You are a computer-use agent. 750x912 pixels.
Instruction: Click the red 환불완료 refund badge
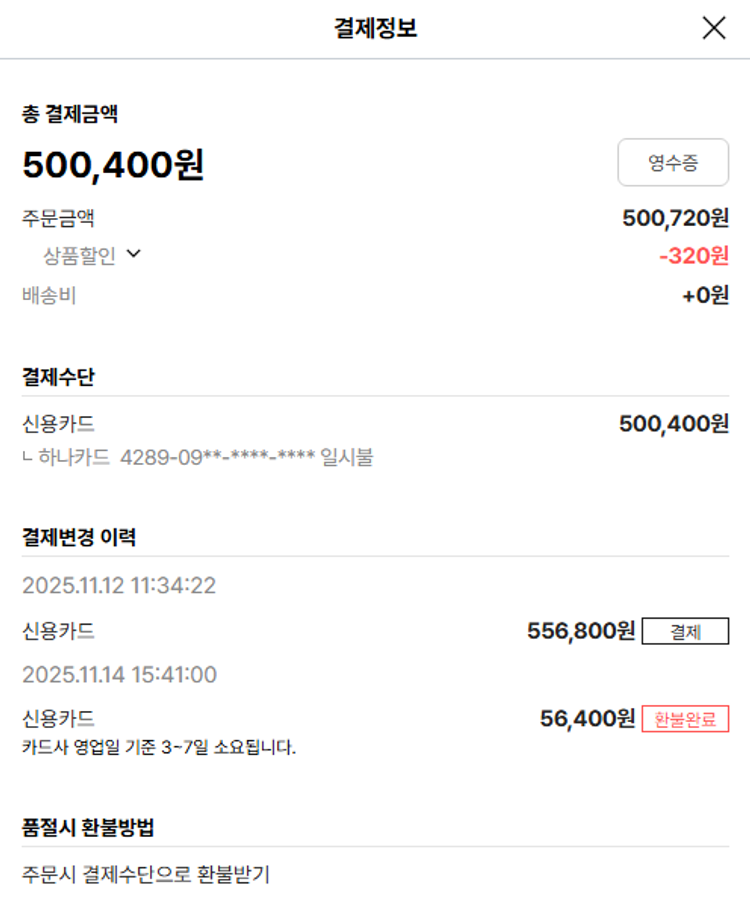click(685, 719)
